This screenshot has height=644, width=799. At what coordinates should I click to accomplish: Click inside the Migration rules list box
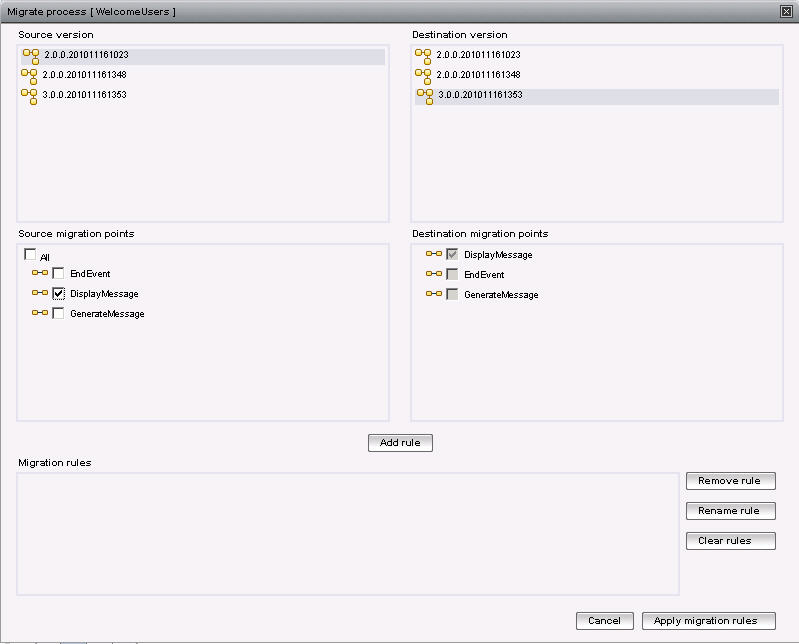point(348,534)
